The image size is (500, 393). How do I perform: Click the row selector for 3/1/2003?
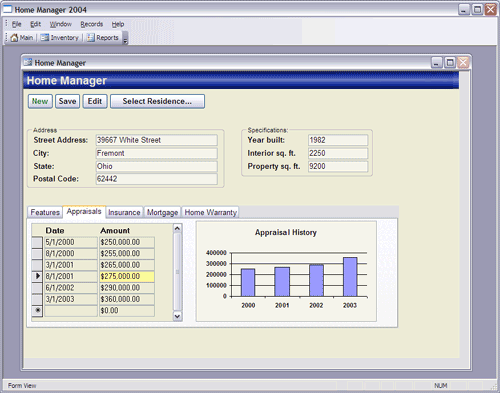pyautogui.click(x=37, y=299)
